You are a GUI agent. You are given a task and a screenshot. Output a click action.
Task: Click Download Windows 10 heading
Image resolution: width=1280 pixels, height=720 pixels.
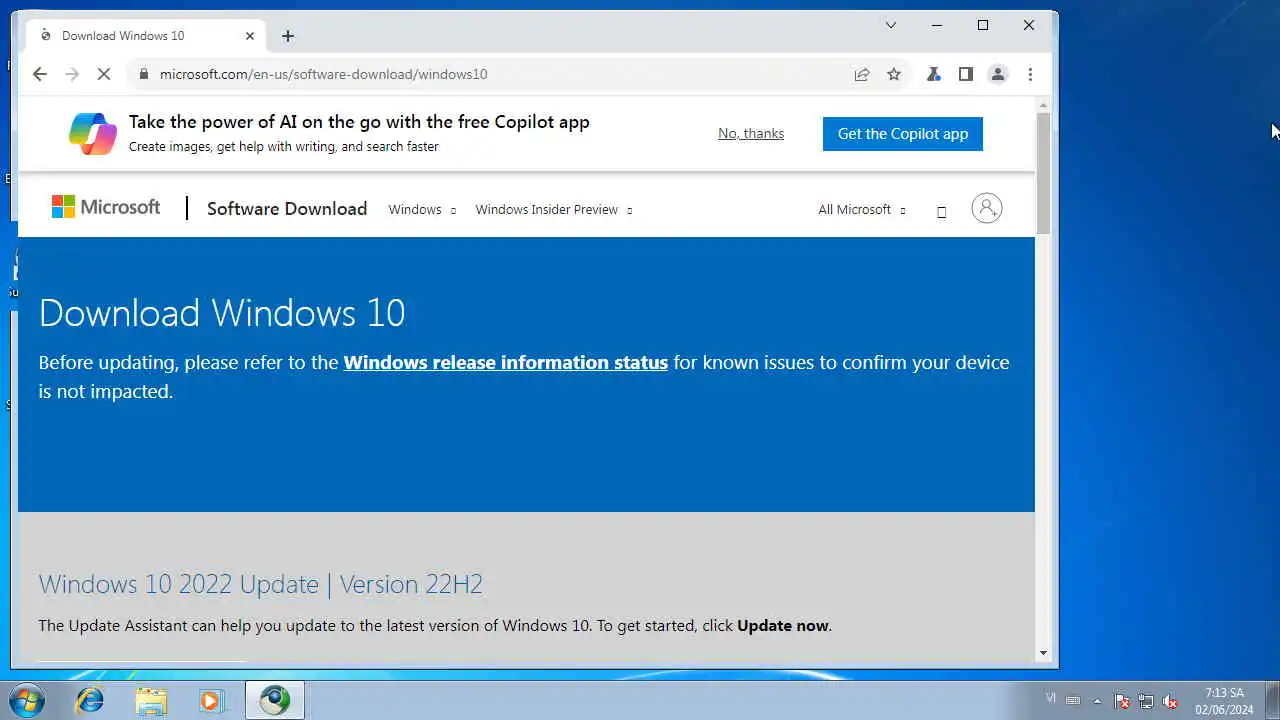(222, 313)
